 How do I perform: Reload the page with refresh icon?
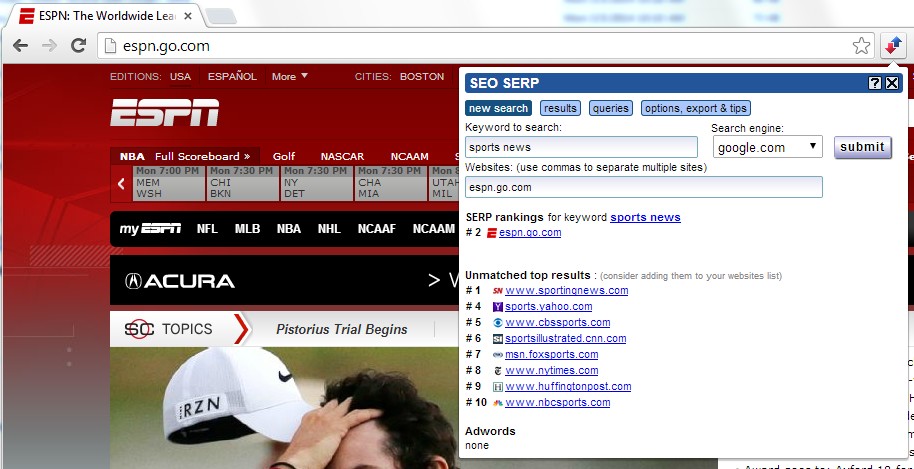coord(78,45)
